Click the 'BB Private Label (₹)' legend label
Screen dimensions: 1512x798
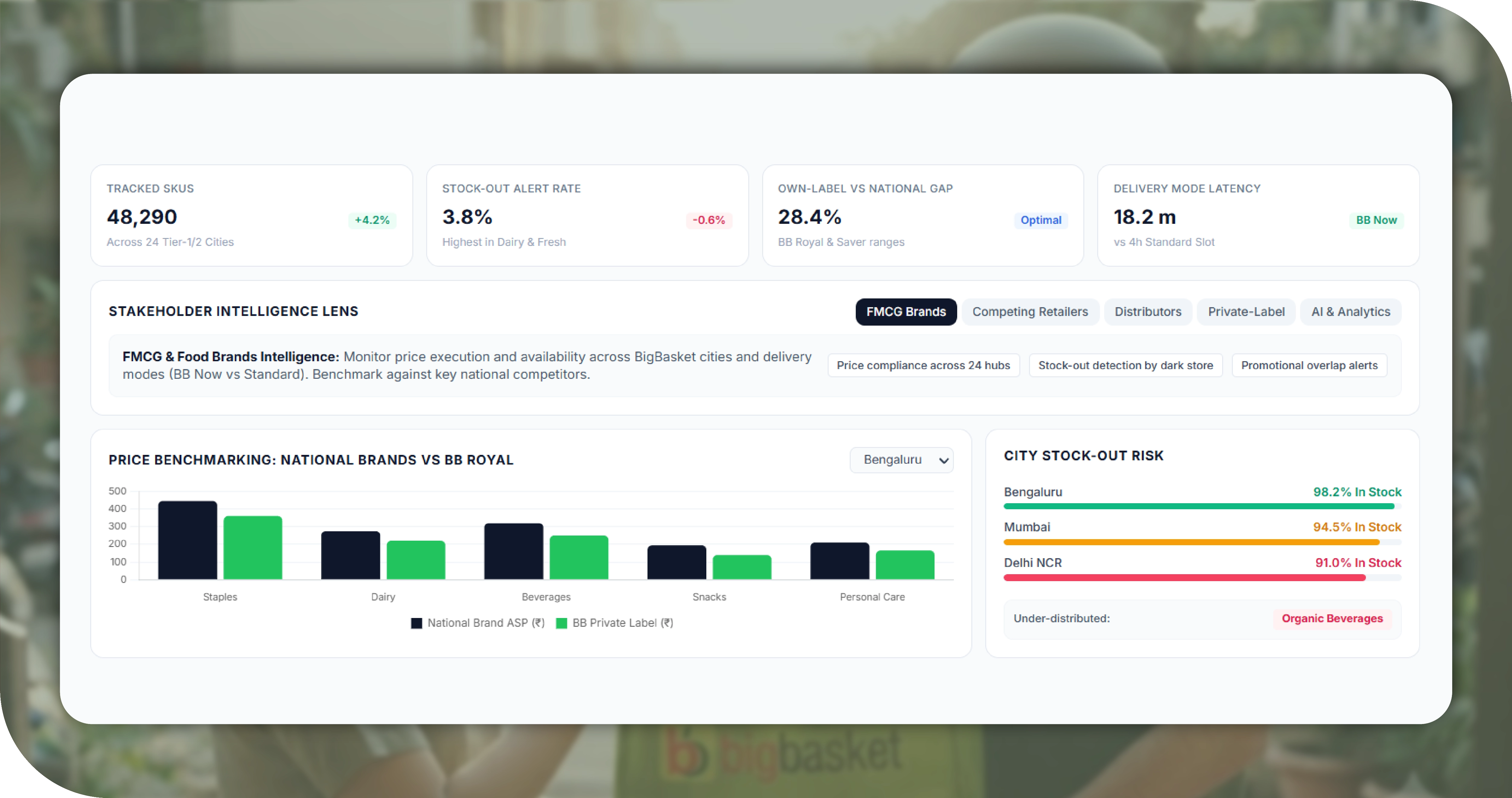coord(623,623)
